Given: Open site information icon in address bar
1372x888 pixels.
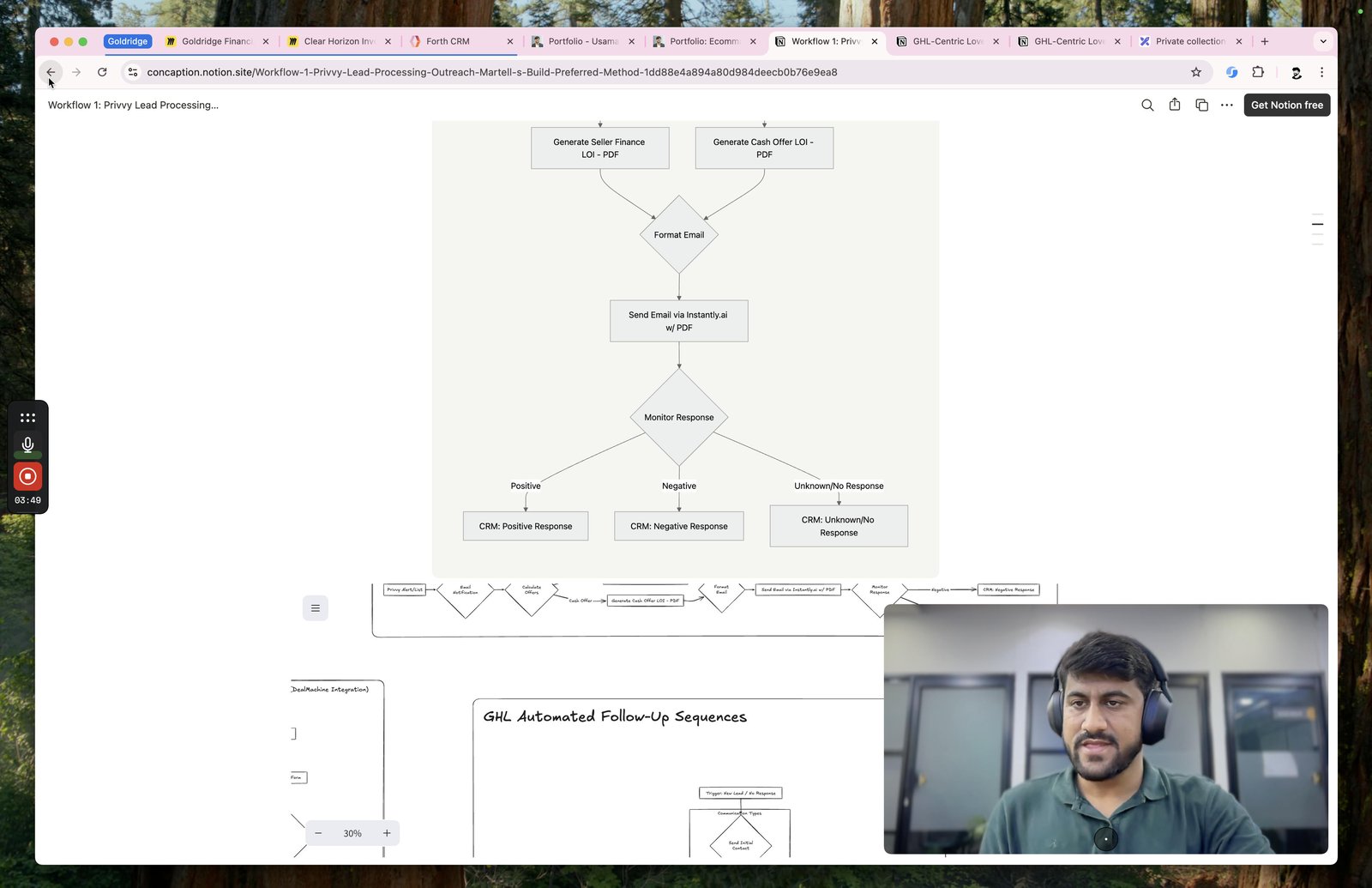Looking at the screenshot, I should (133, 72).
